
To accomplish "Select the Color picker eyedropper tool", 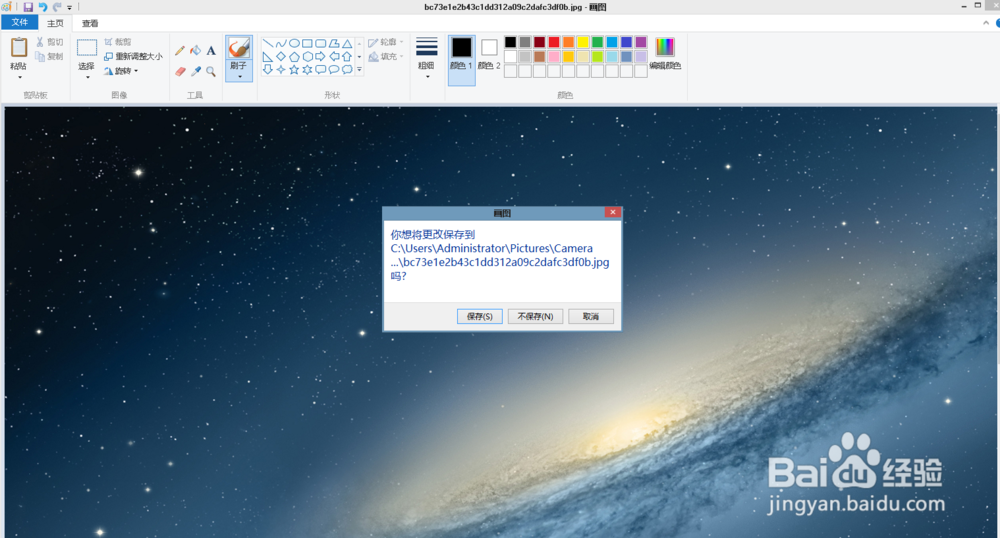I will pos(196,71).
